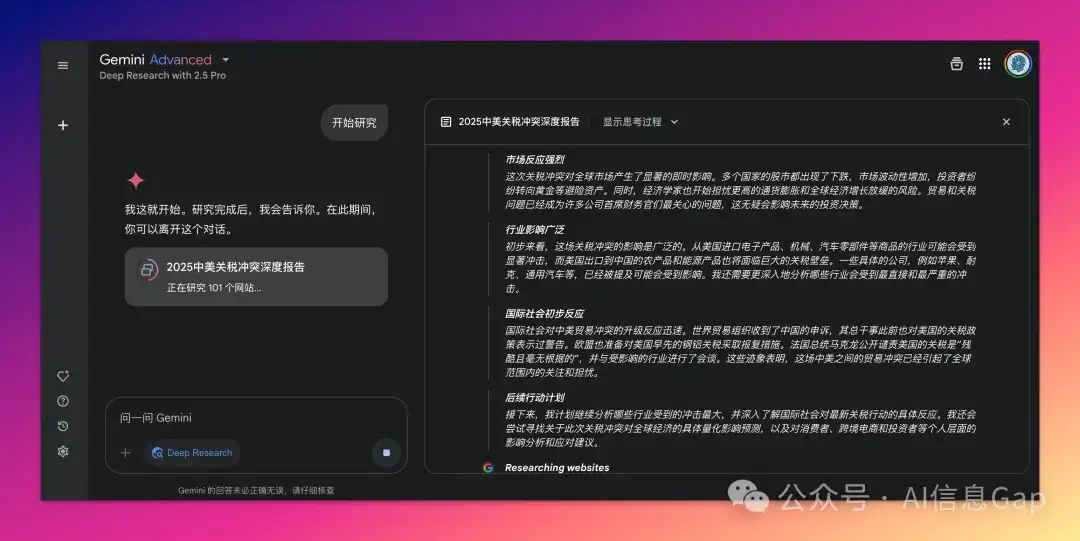Start a new chat with plus icon
This screenshot has height=541, width=1080.
pos(63,125)
